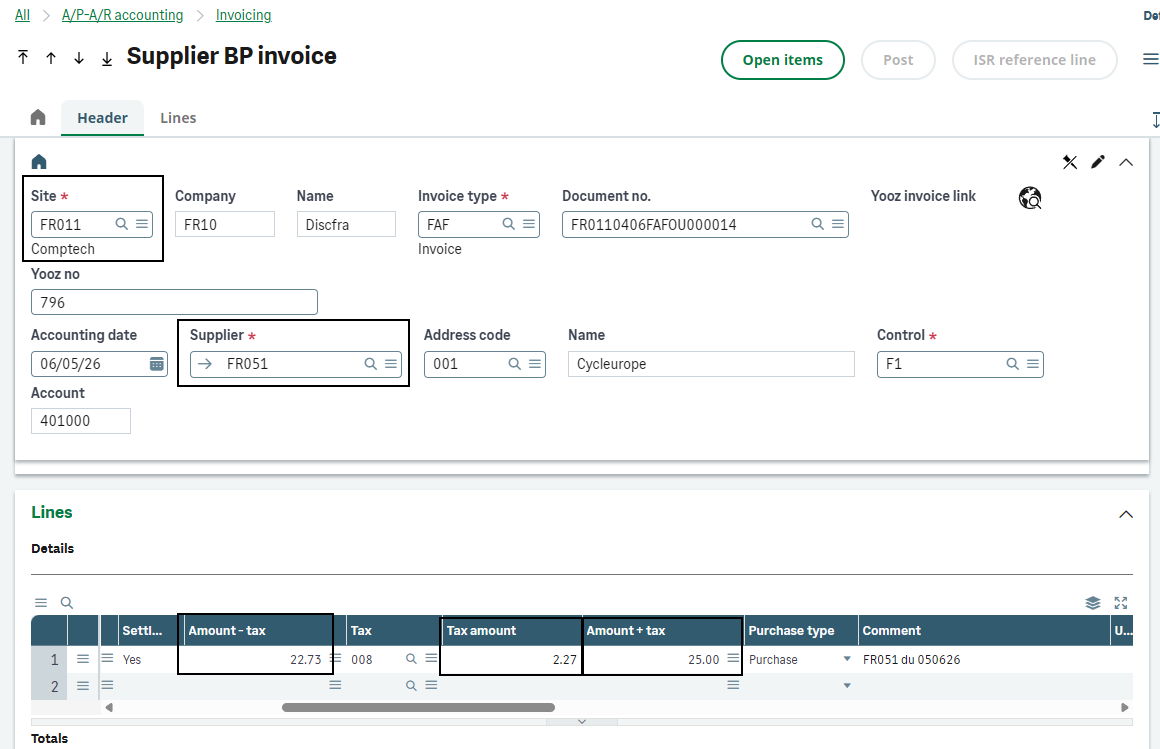Image resolution: width=1160 pixels, height=749 pixels.
Task: Click the Open items button
Action: point(783,60)
